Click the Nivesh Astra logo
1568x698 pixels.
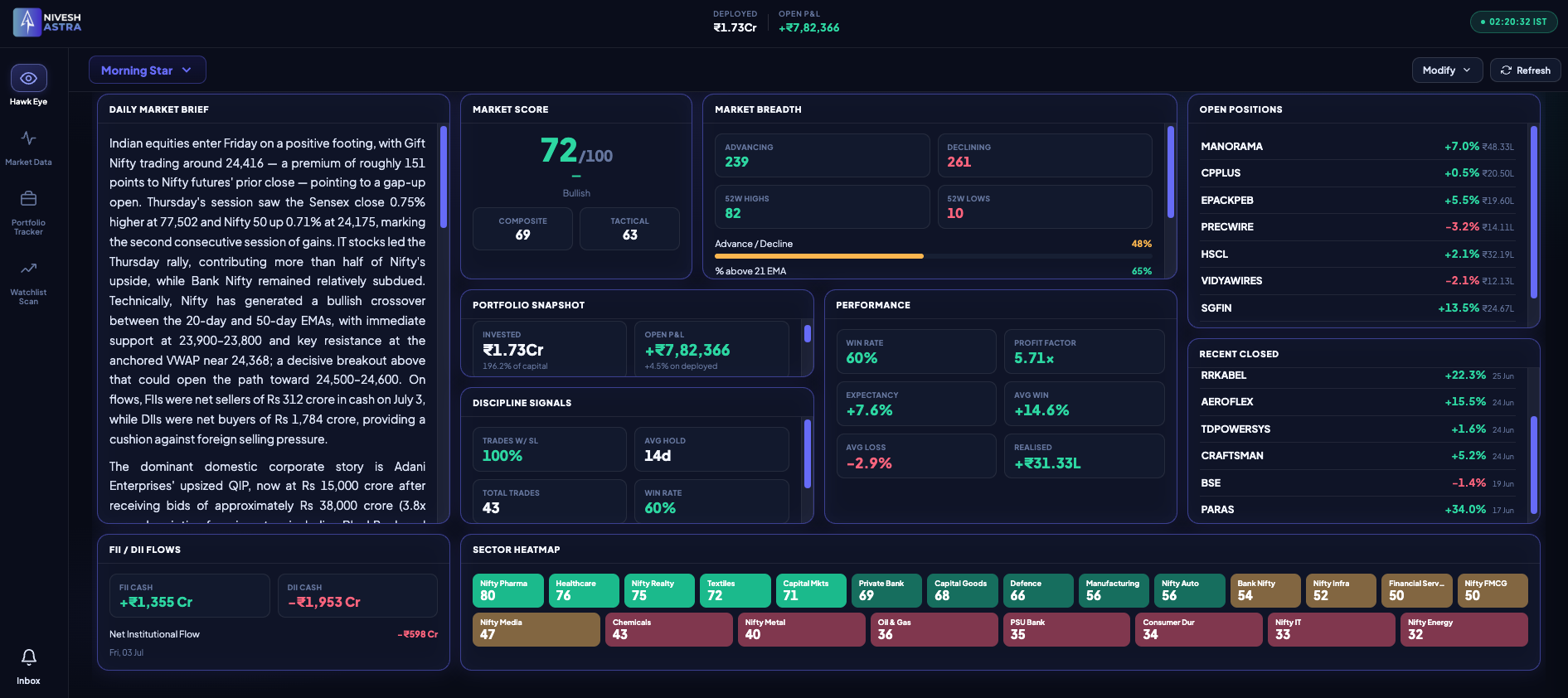[47, 22]
